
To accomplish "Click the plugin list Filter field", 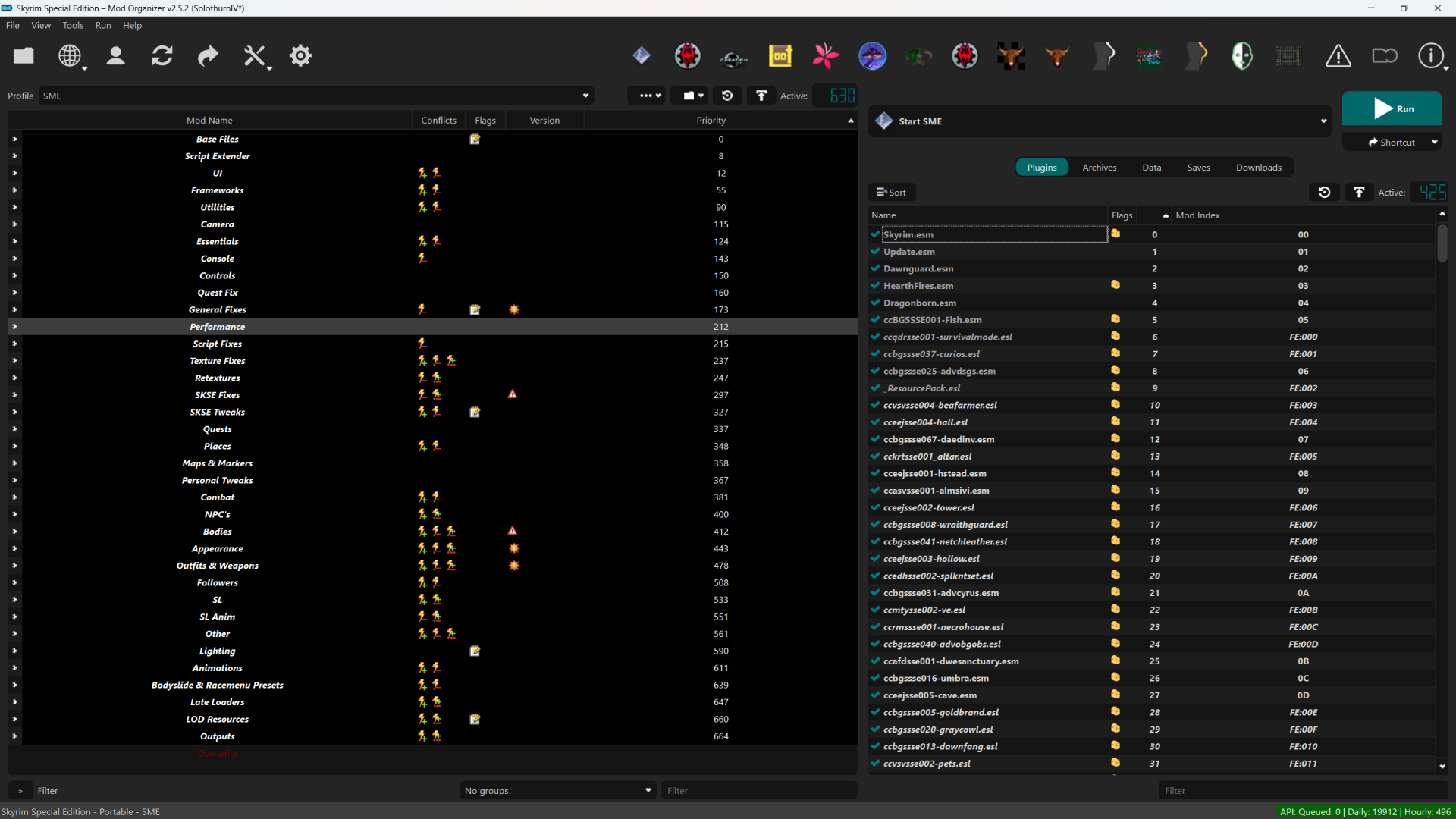I will (x=1303, y=790).
